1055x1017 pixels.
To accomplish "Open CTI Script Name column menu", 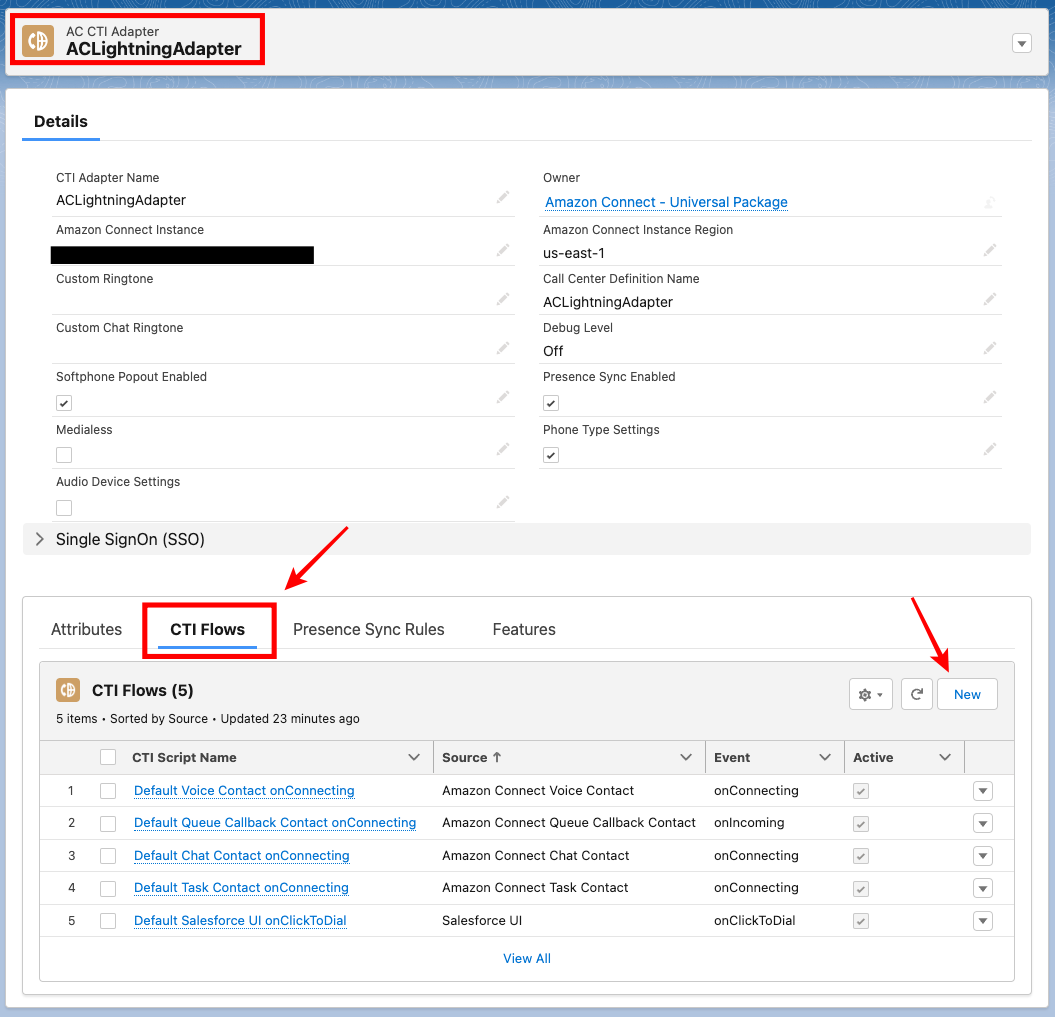I will coord(414,757).
